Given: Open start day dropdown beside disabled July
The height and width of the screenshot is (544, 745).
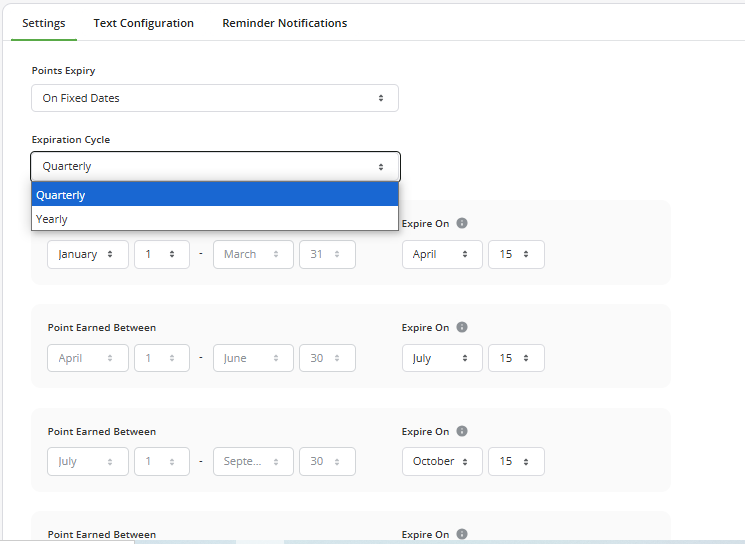Looking at the screenshot, I should (162, 461).
